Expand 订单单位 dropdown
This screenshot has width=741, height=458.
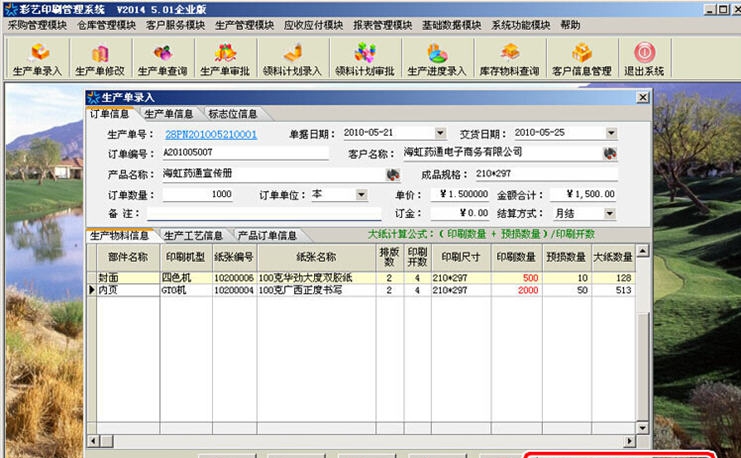point(361,194)
